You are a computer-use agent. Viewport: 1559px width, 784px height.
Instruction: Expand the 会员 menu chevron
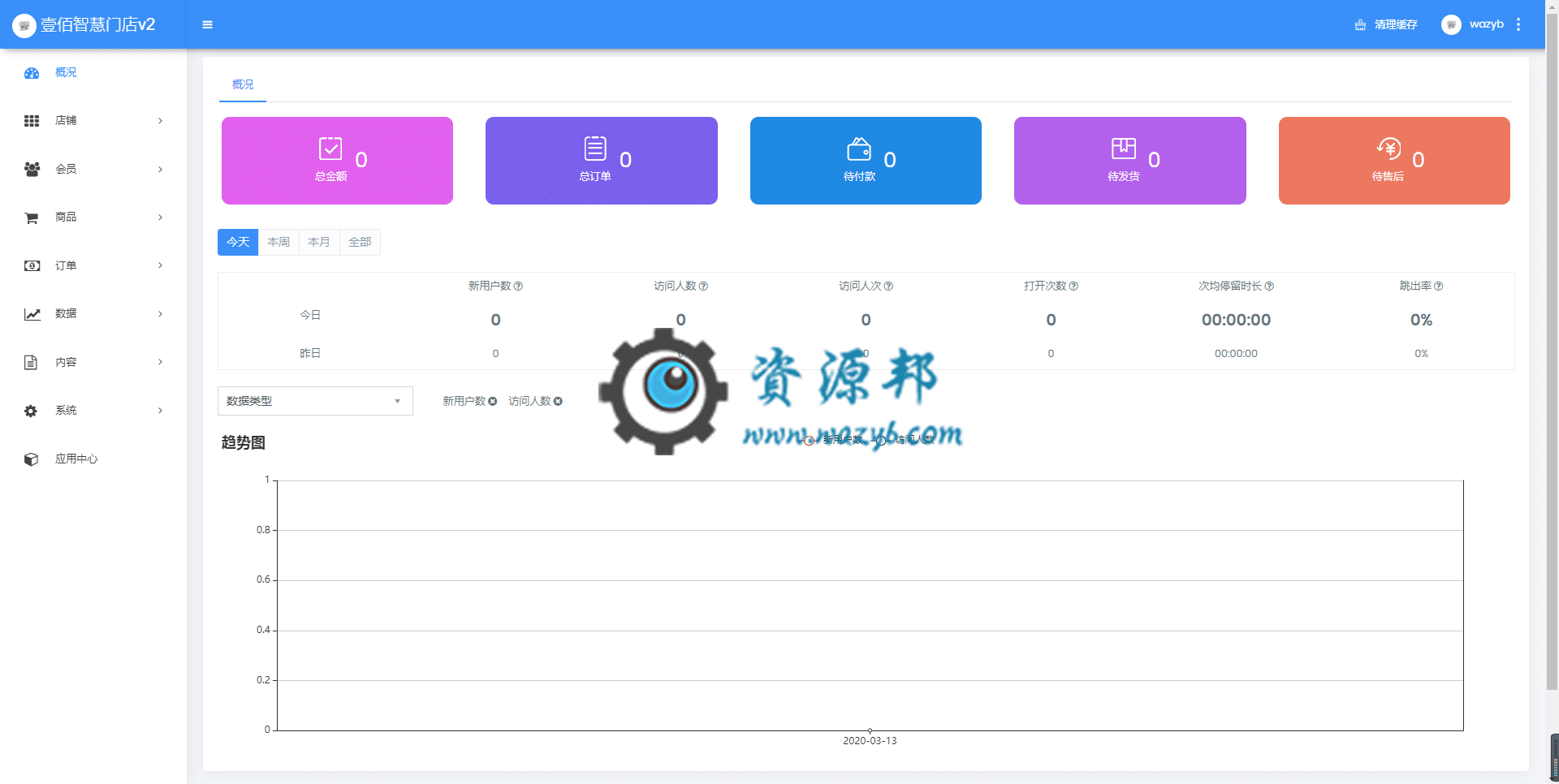click(x=160, y=170)
